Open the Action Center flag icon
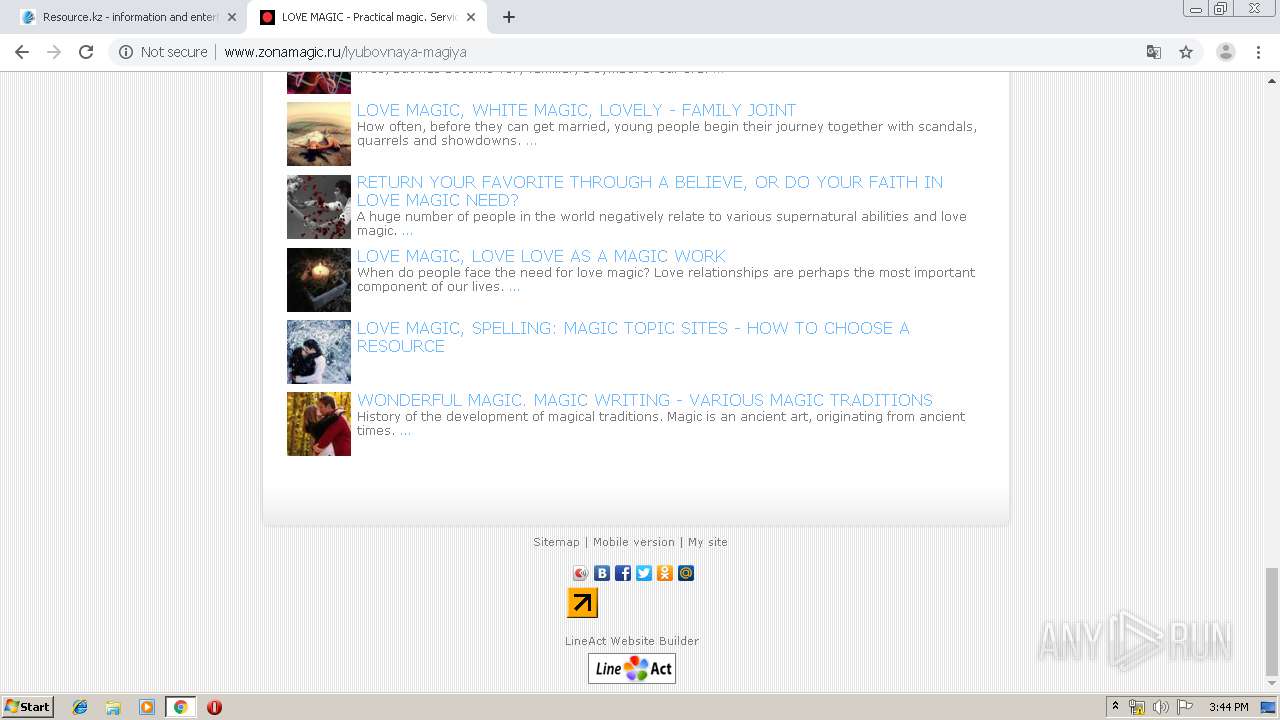The height and width of the screenshot is (720, 1280). [x=1185, y=707]
